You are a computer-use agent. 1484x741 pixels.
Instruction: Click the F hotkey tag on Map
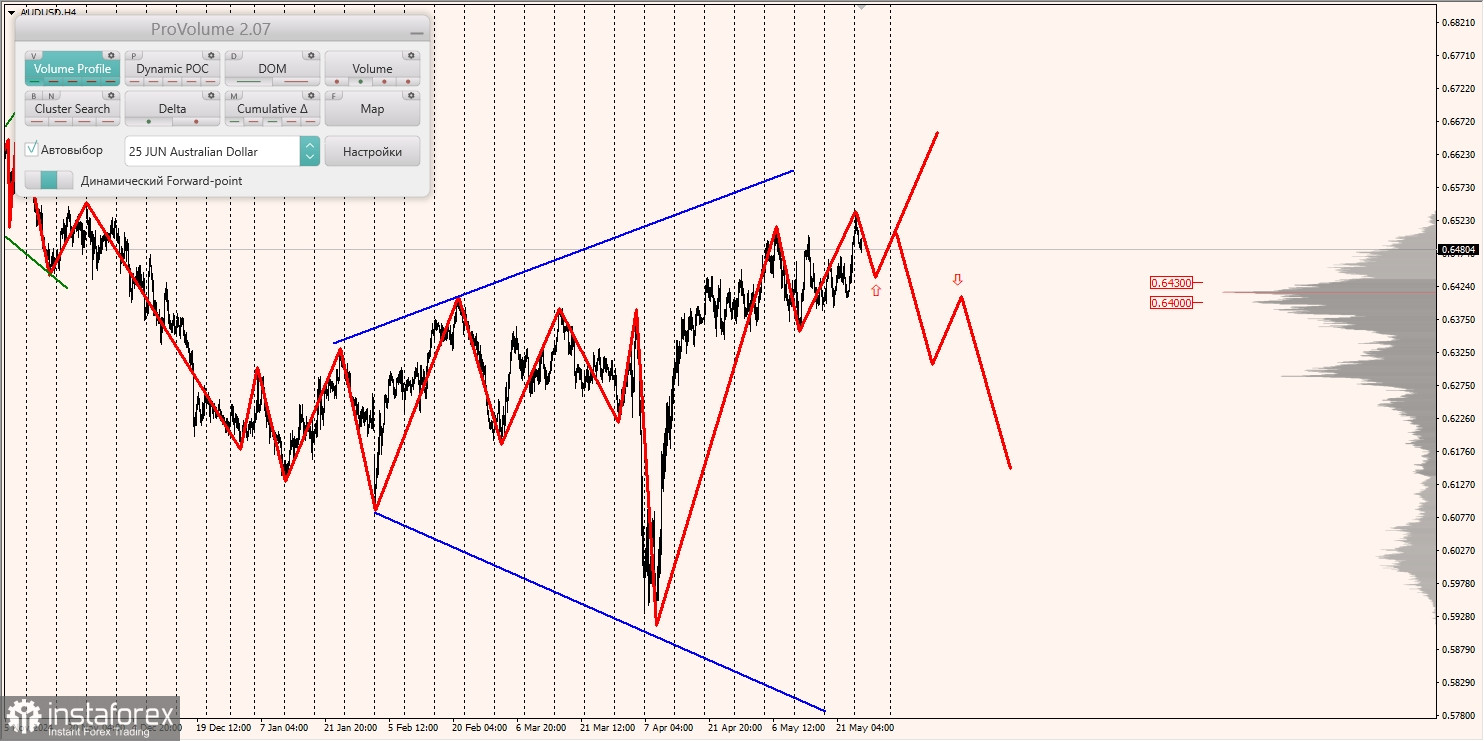pos(334,95)
